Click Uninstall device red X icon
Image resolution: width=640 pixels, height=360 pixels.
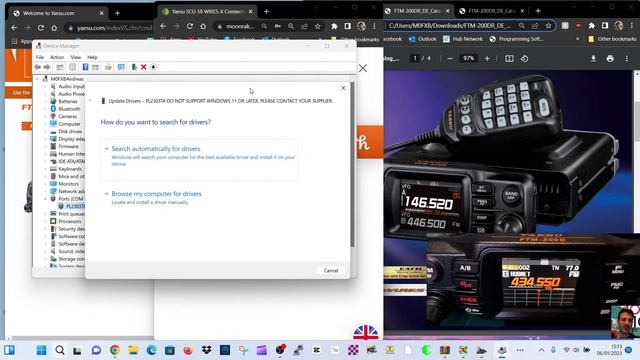(144, 67)
